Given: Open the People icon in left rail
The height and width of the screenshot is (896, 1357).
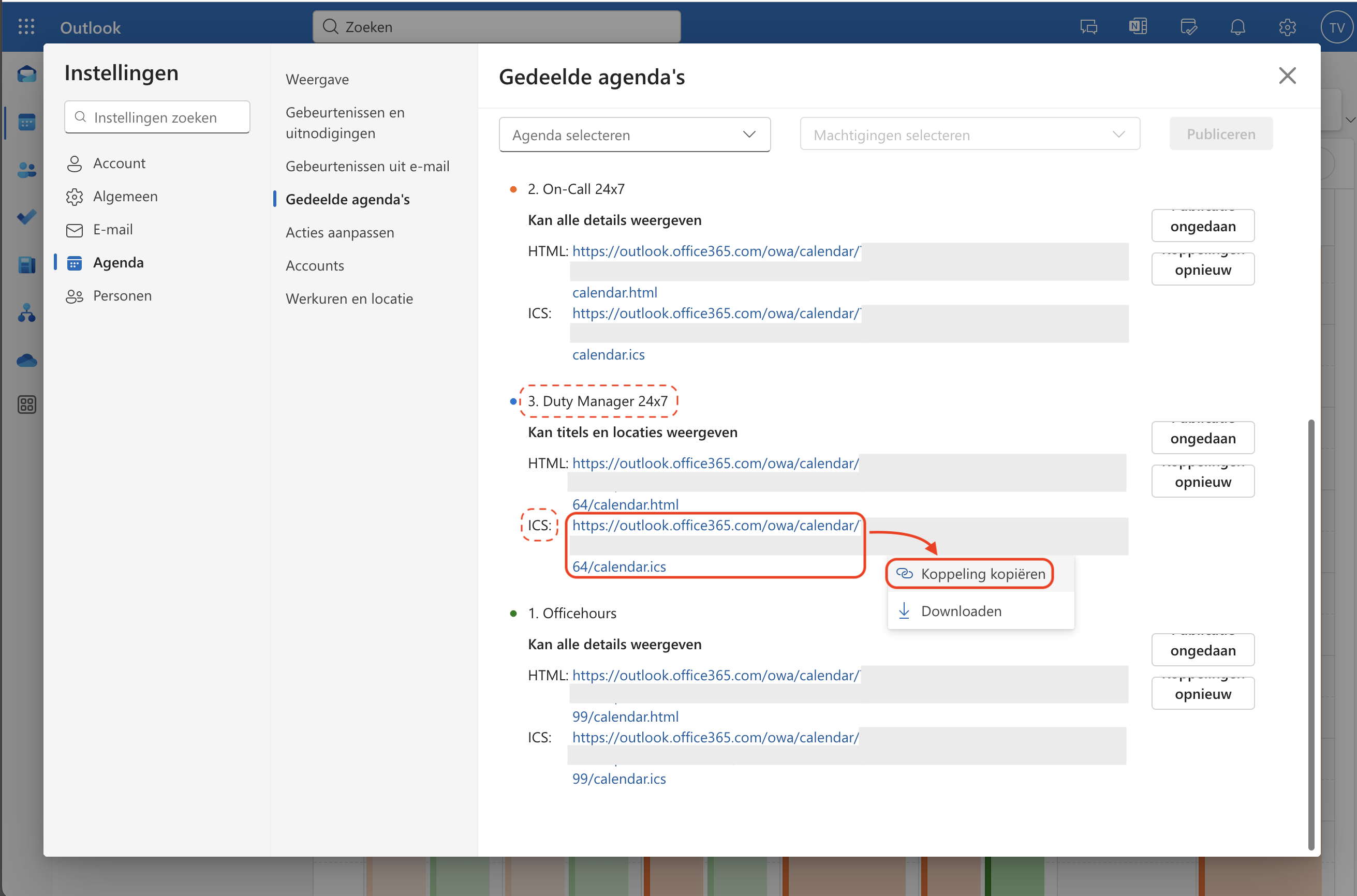Looking at the screenshot, I should [x=26, y=170].
